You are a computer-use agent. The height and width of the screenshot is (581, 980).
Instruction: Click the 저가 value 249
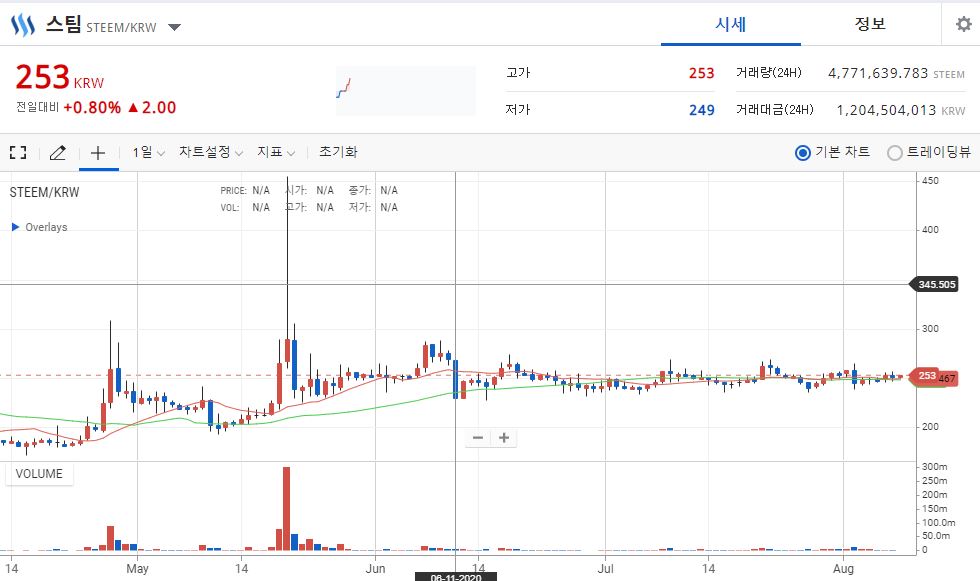(701, 110)
